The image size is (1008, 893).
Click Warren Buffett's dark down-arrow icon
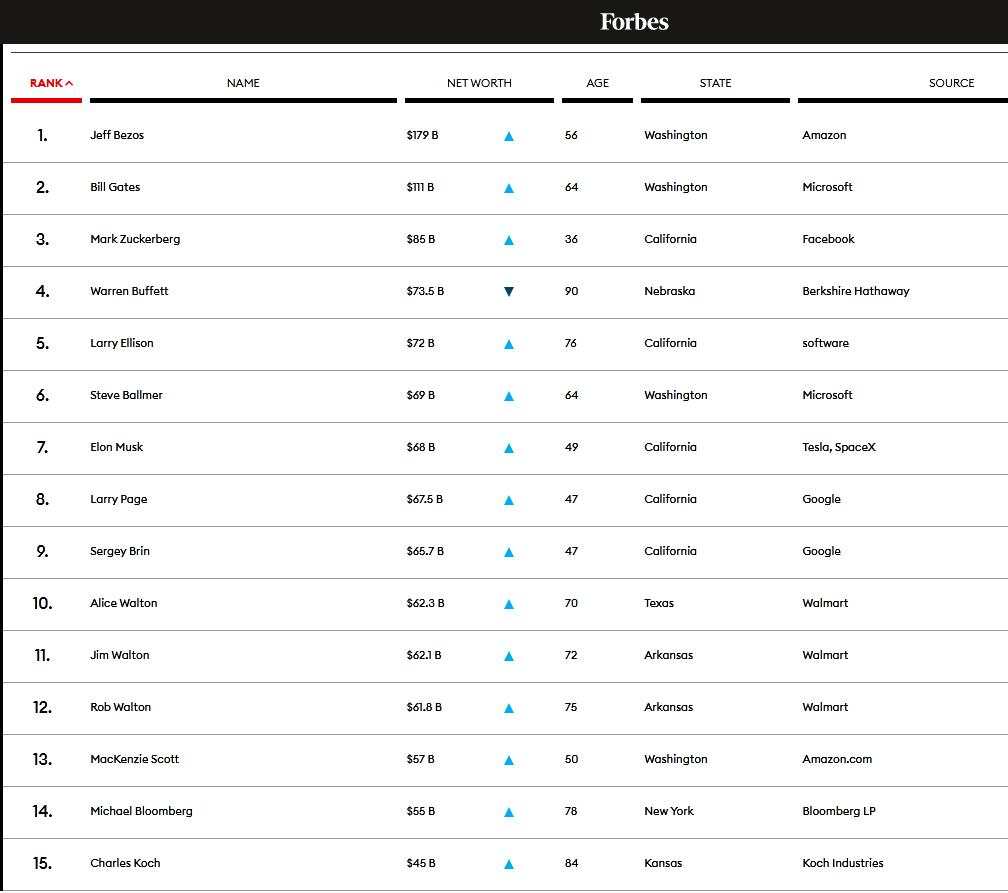[509, 292]
